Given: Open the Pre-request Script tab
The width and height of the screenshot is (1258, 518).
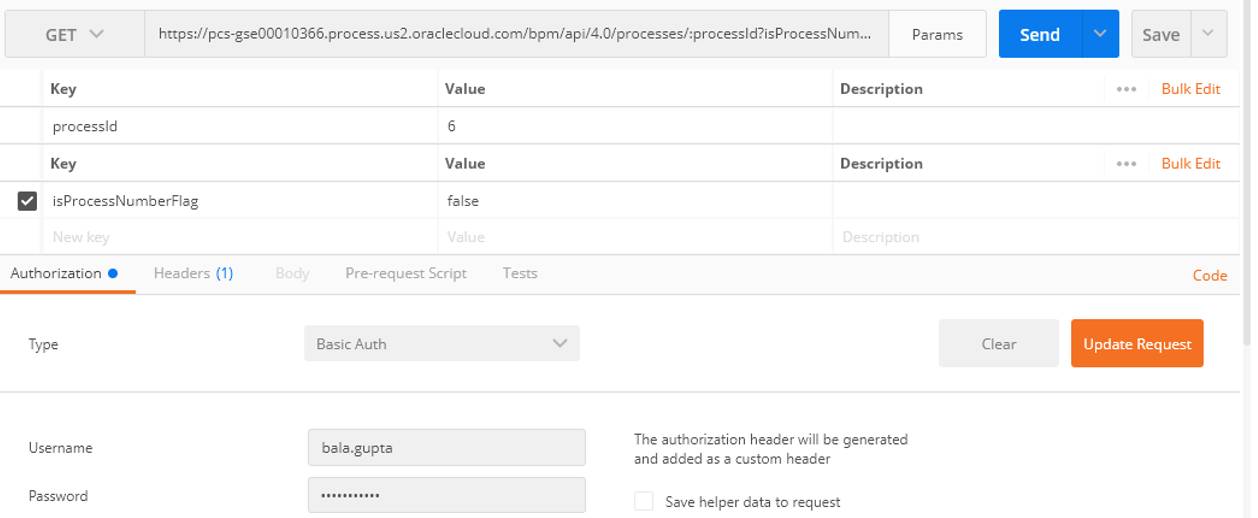Looking at the screenshot, I should pos(405,273).
